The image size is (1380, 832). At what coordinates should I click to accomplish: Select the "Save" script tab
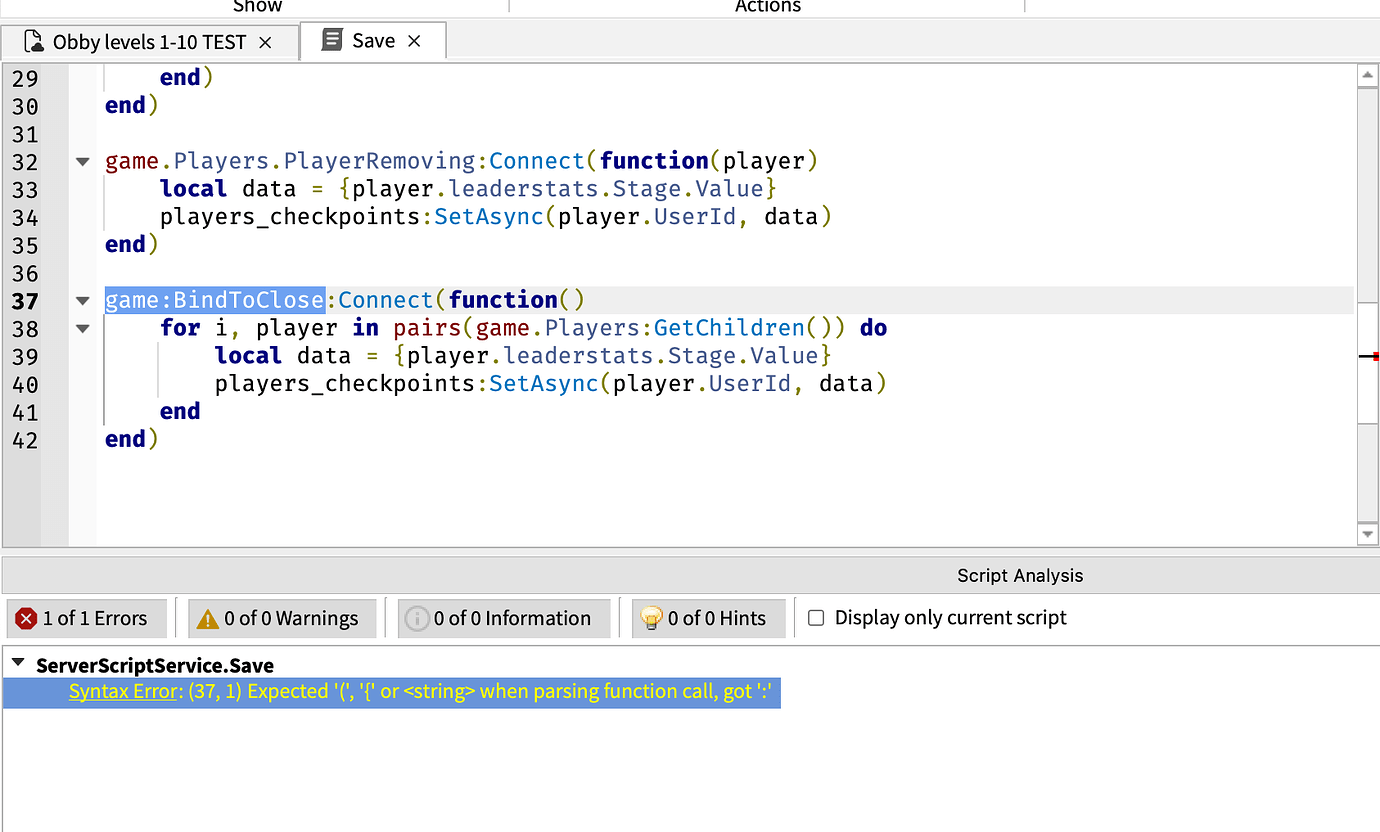coord(373,41)
